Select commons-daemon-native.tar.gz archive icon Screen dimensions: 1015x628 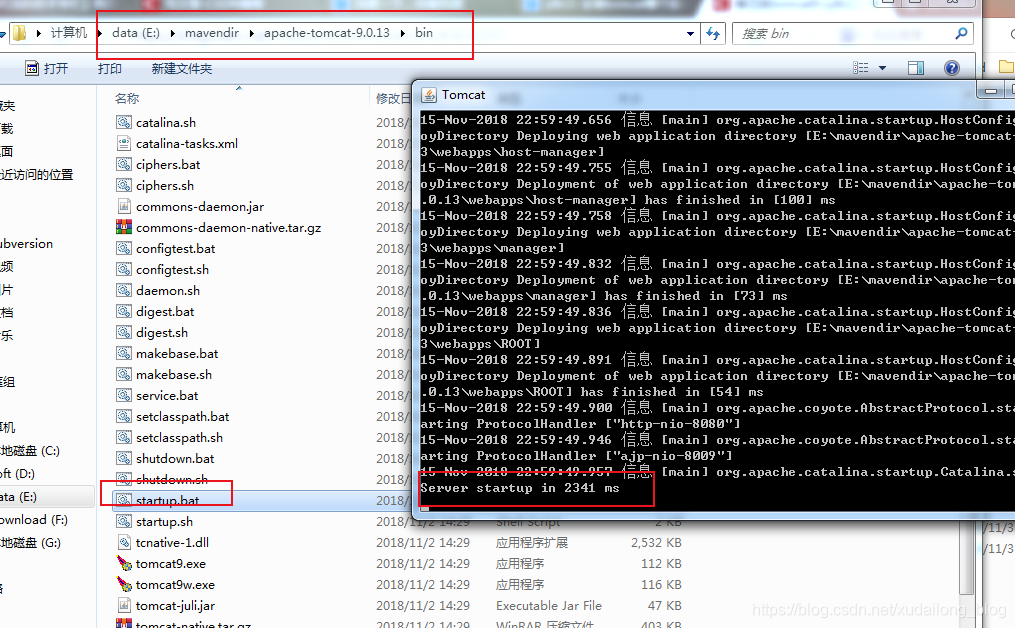tap(124, 227)
